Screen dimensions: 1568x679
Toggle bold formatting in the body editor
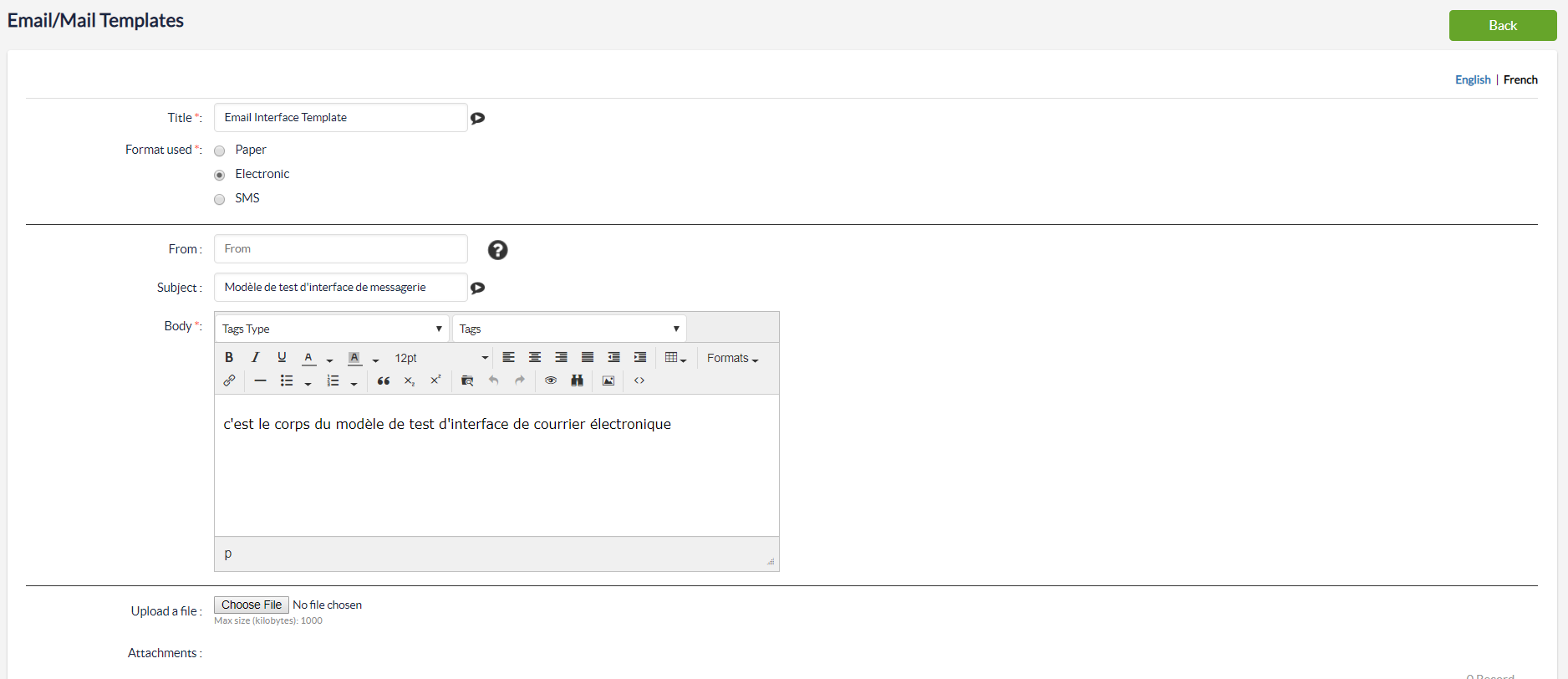[229, 358]
